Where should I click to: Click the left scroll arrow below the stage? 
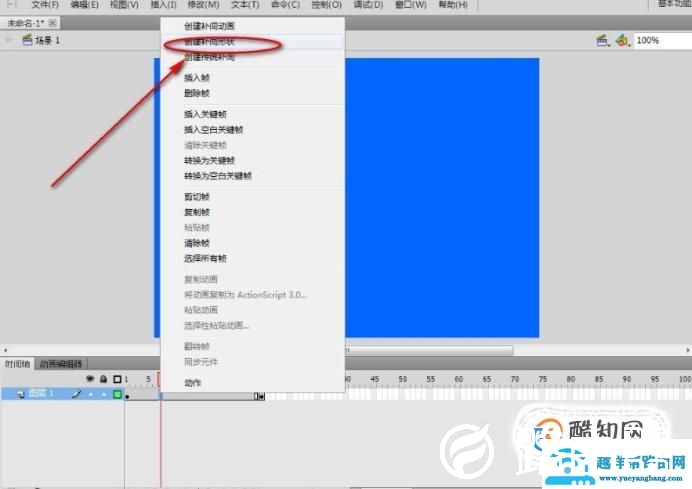[5, 350]
